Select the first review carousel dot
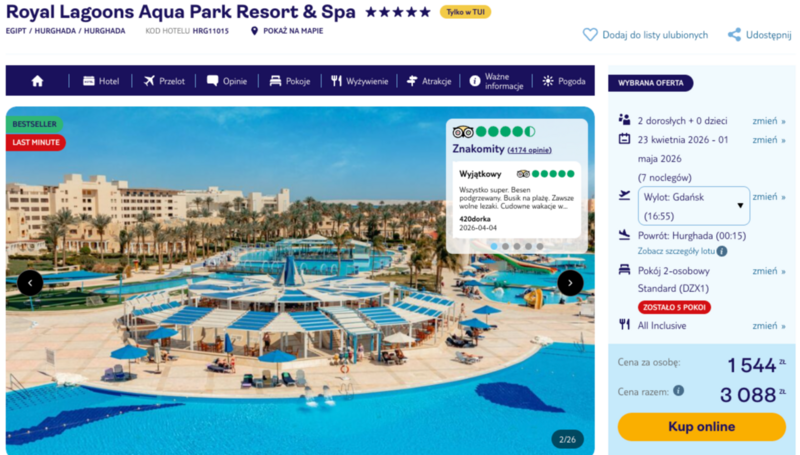Screen dimensions: 800x455 pos(493,246)
